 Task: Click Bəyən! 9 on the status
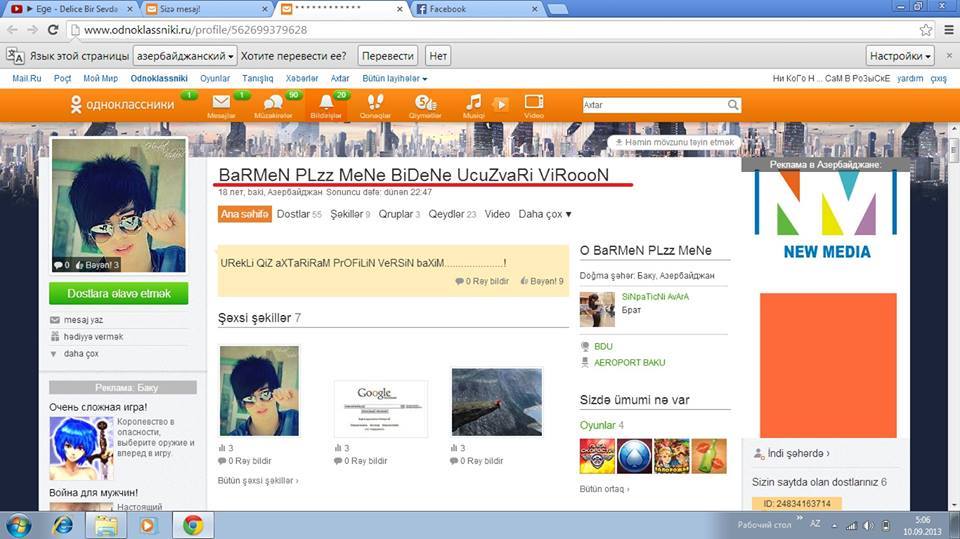click(x=542, y=281)
